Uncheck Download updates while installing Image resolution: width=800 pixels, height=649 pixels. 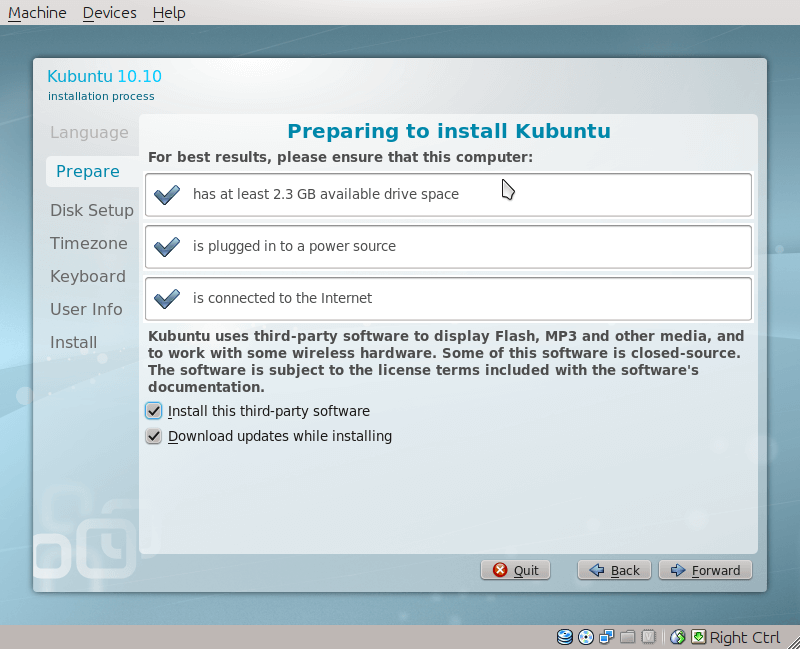[154, 436]
